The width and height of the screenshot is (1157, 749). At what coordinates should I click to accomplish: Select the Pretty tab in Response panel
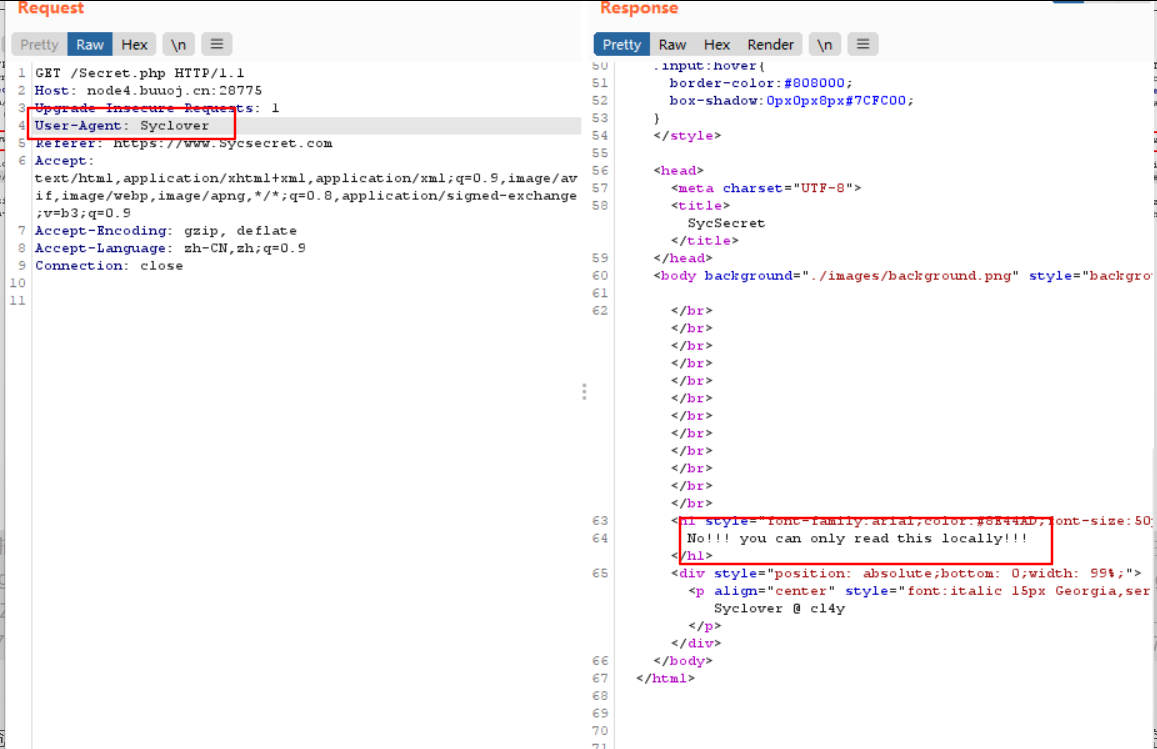(622, 44)
